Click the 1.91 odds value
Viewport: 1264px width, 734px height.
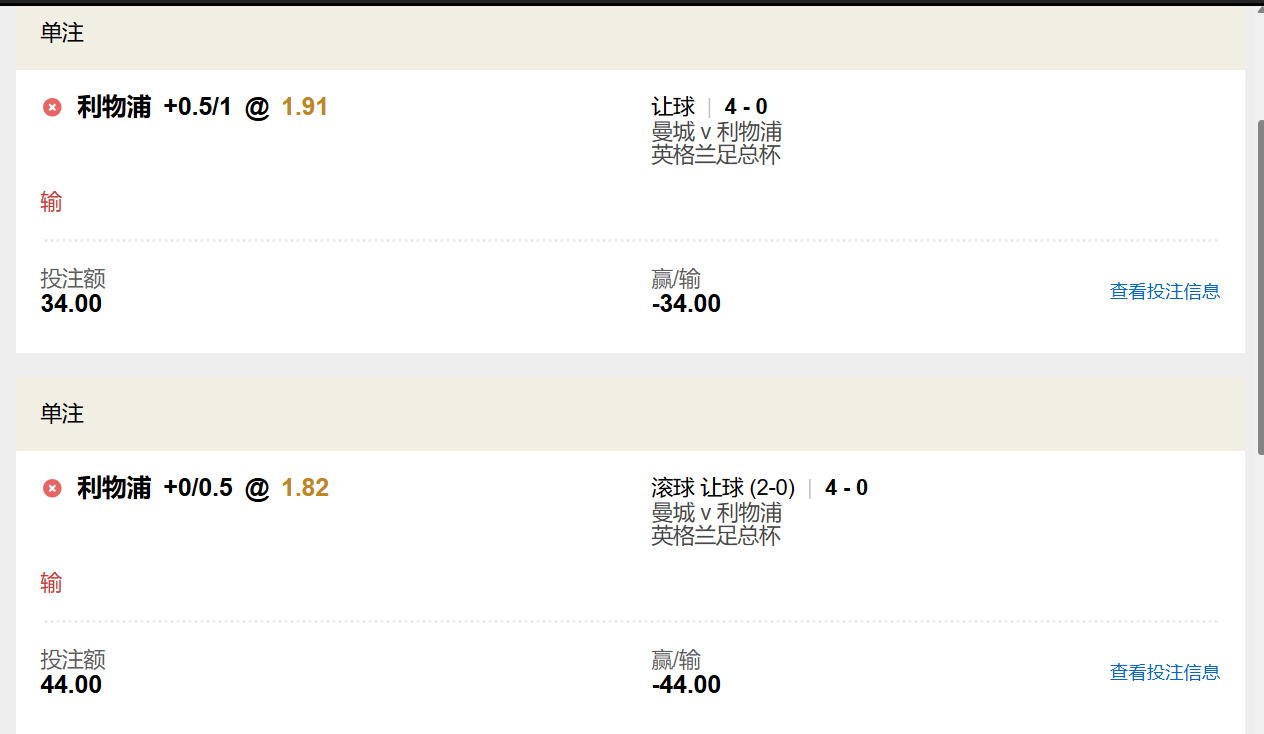305,107
